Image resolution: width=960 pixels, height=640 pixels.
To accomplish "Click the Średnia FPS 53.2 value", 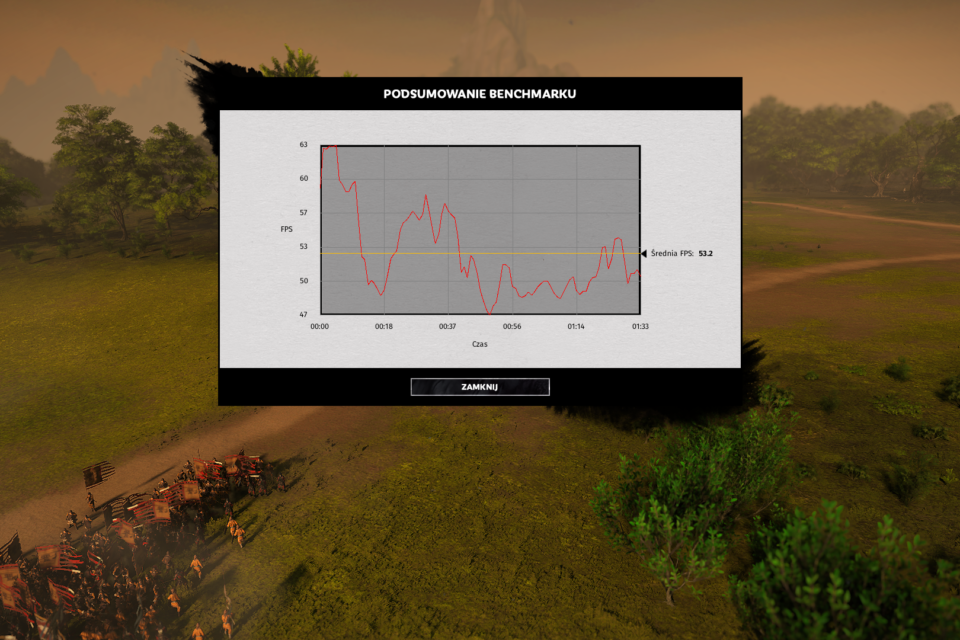I will pos(705,254).
